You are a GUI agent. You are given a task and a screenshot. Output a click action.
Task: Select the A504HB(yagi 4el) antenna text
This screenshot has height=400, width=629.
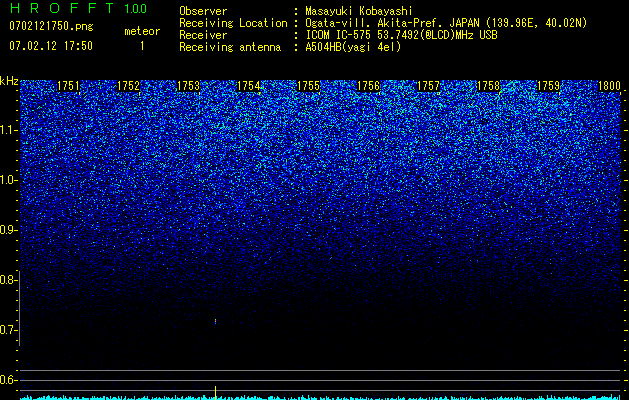353,47
